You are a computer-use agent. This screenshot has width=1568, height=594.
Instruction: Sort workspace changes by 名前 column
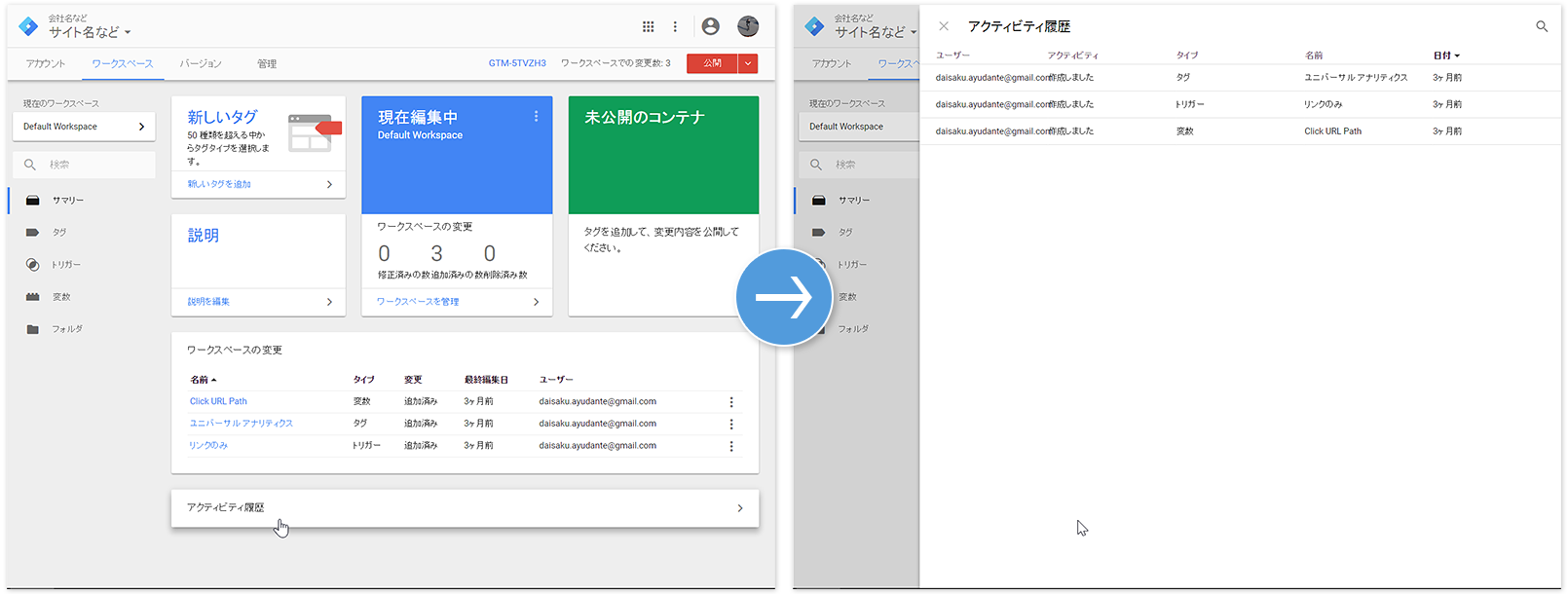[x=204, y=380]
